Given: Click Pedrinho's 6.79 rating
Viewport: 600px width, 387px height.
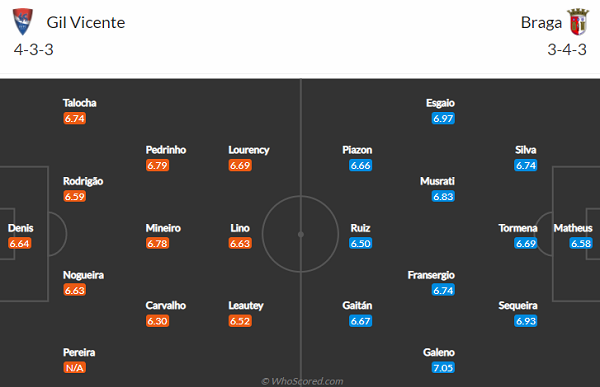Looking at the screenshot, I should pyautogui.click(x=157, y=165).
